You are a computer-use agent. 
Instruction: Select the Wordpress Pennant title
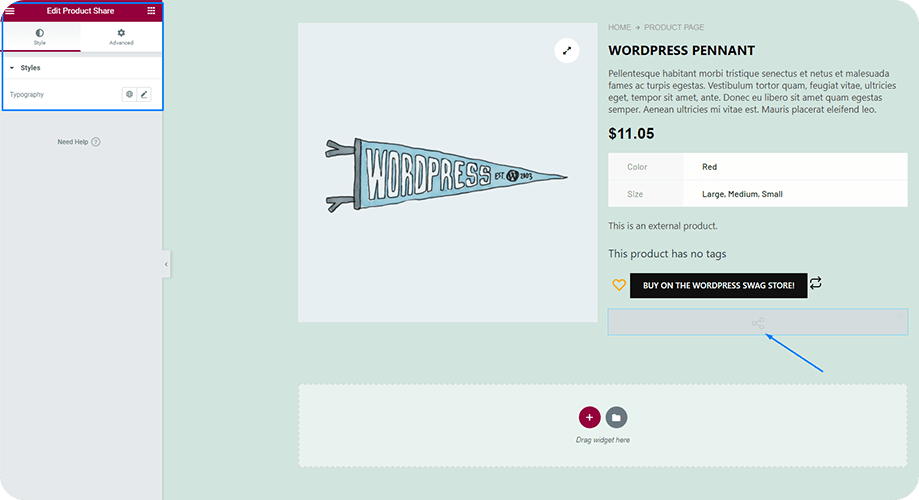(682, 50)
